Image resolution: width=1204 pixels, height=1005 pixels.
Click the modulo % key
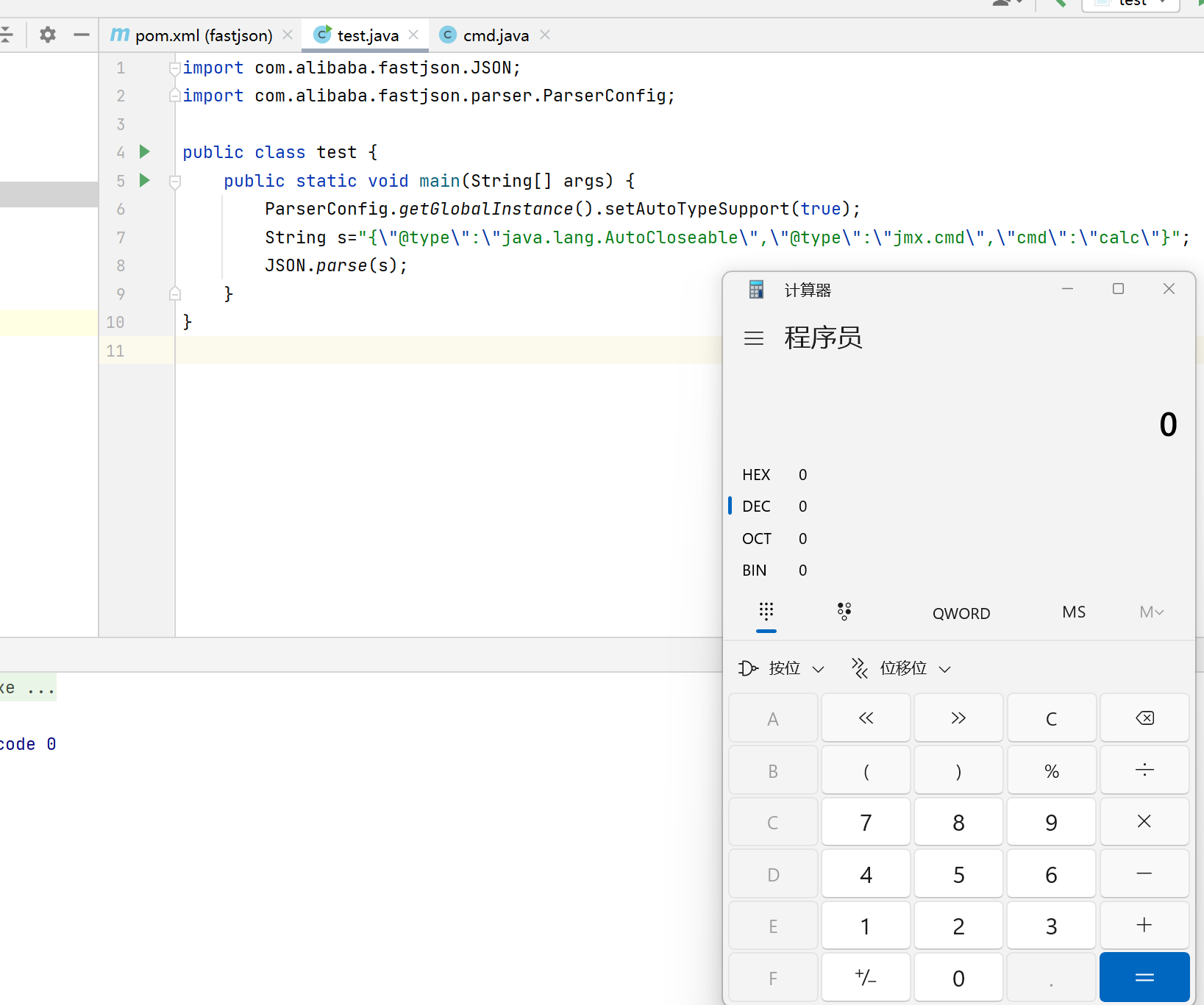1052,770
